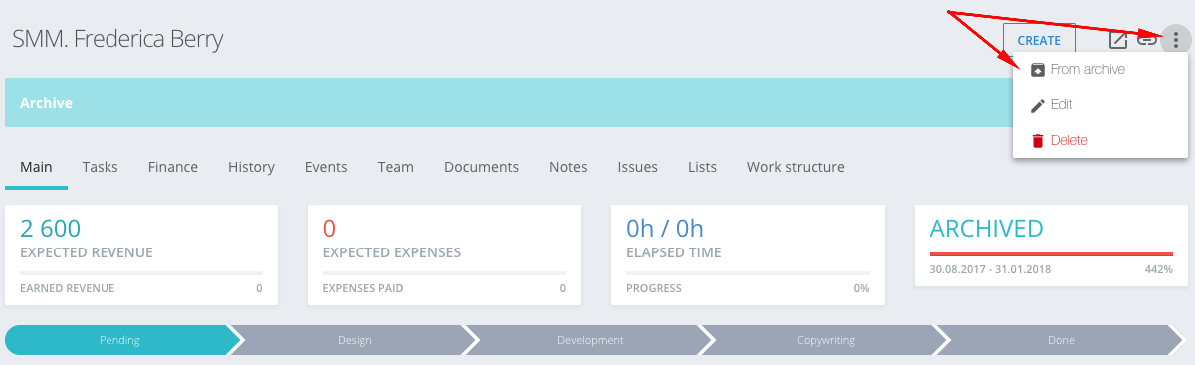Click the EXPECTED EXPENSES label
Image resolution: width=1195 pixels, height=365 pixels.
[392, 252]
